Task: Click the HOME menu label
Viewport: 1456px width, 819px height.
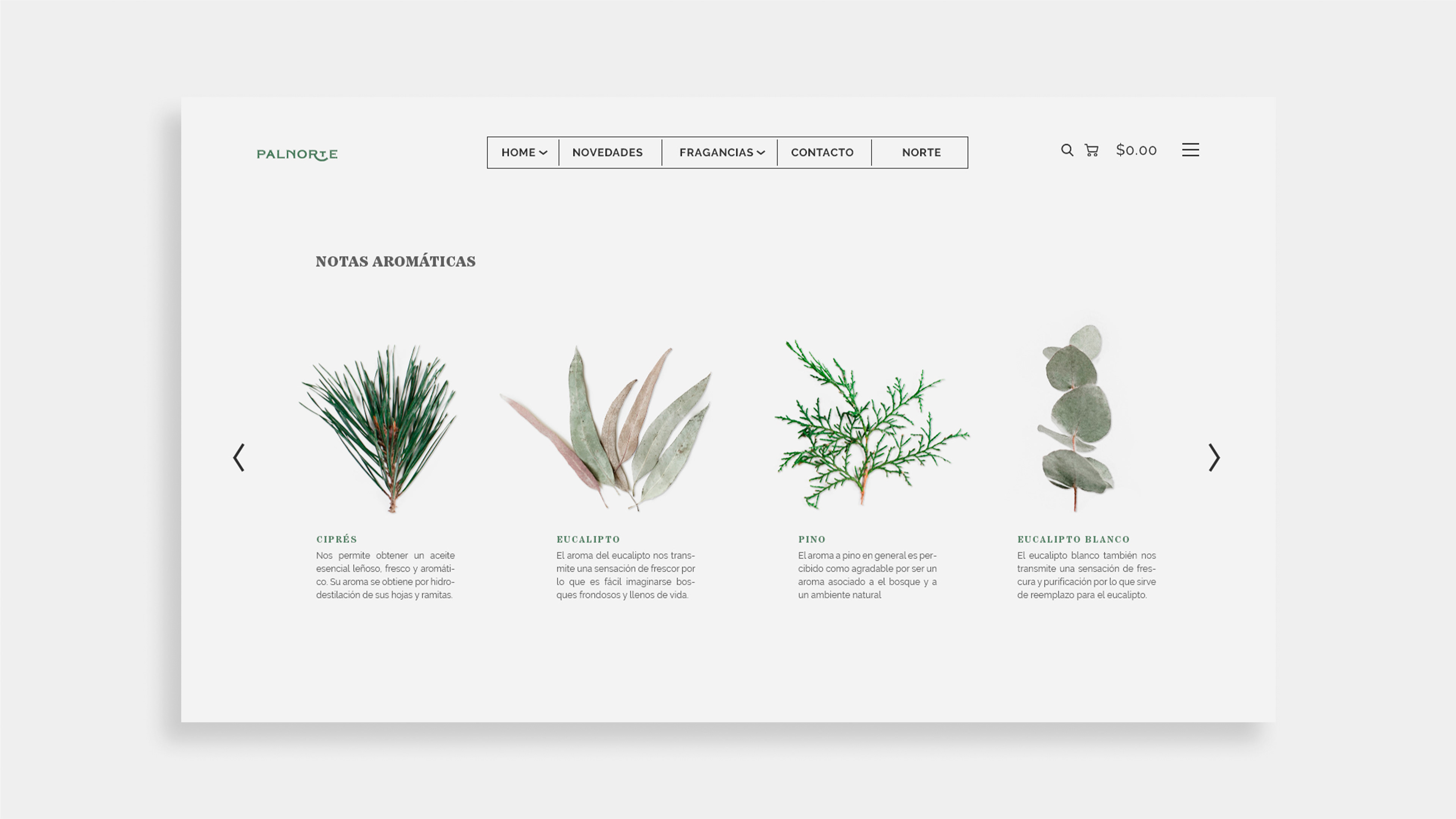Action: (x=518, y=152)
